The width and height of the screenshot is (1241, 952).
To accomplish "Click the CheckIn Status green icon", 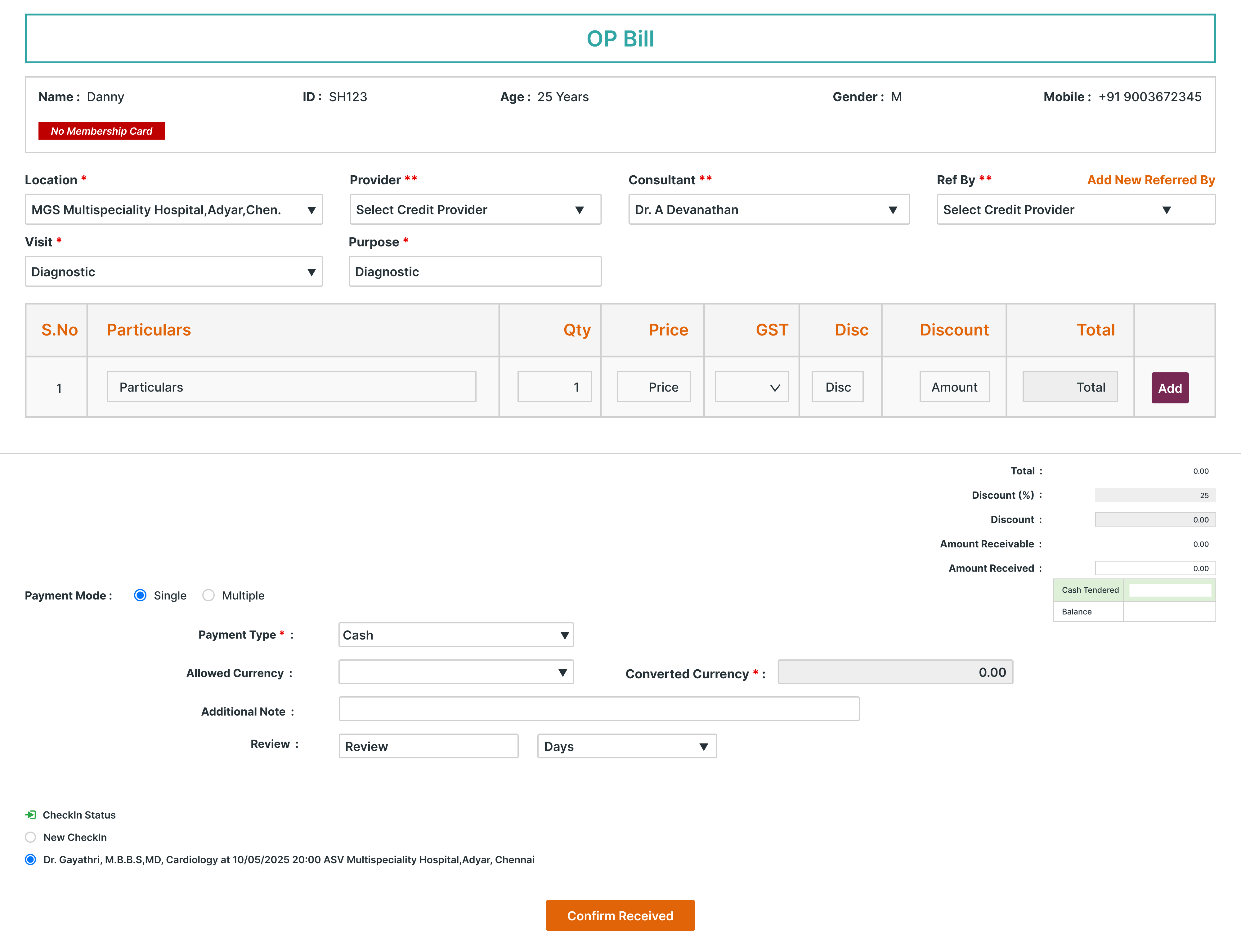I will tap(31, 815).
